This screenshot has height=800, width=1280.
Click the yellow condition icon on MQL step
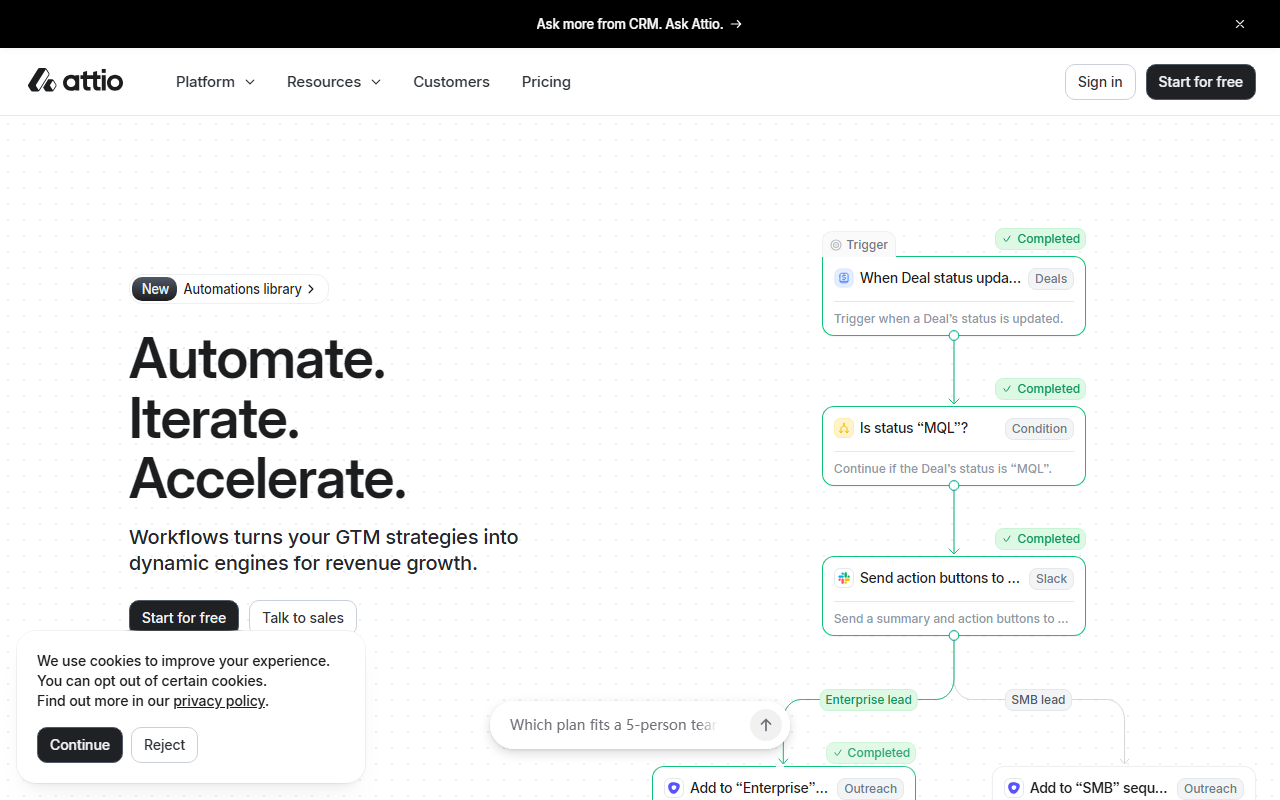pyautogui.click(x=843, y=428)
